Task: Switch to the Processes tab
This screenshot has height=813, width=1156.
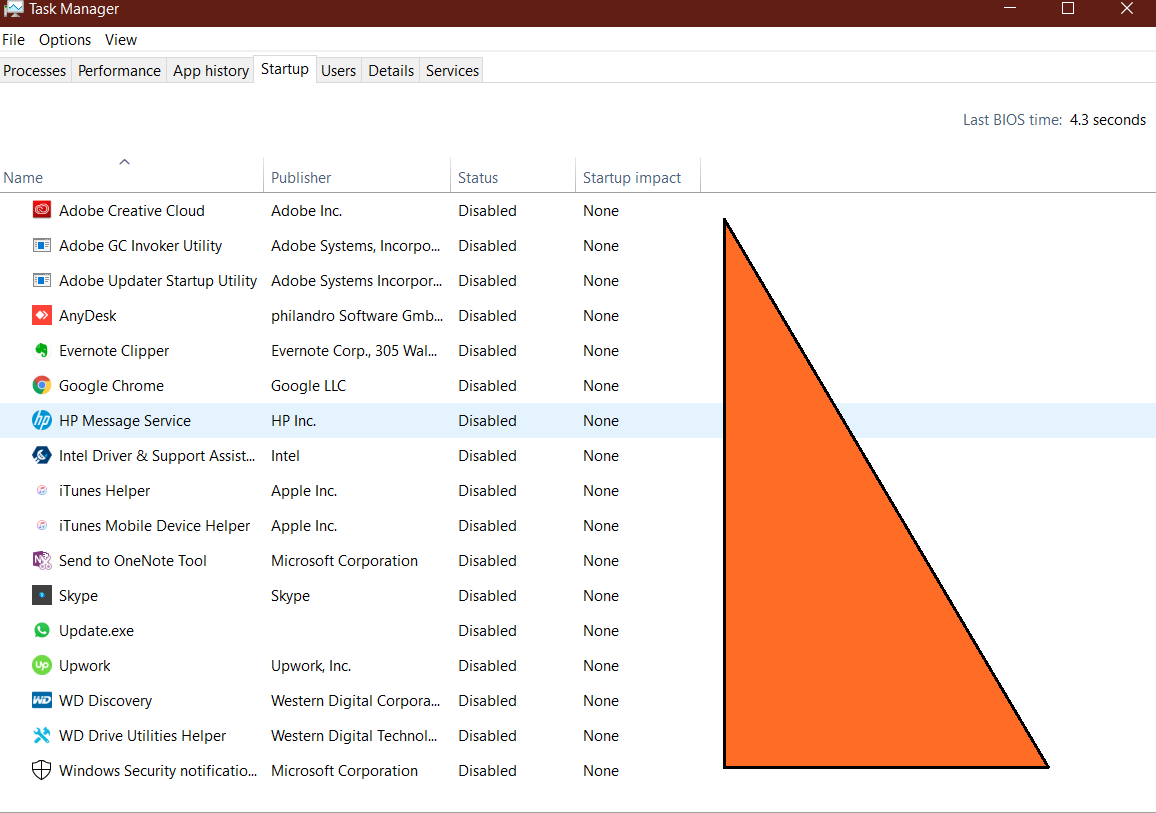Action: pyautogui.click(x=35, y=71)
